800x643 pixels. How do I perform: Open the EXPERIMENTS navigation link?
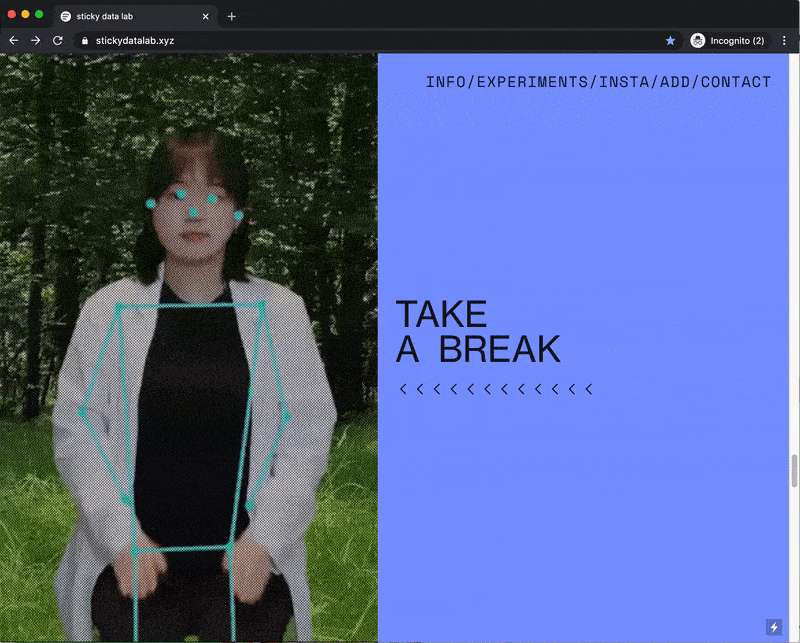[x=532, y=82]
